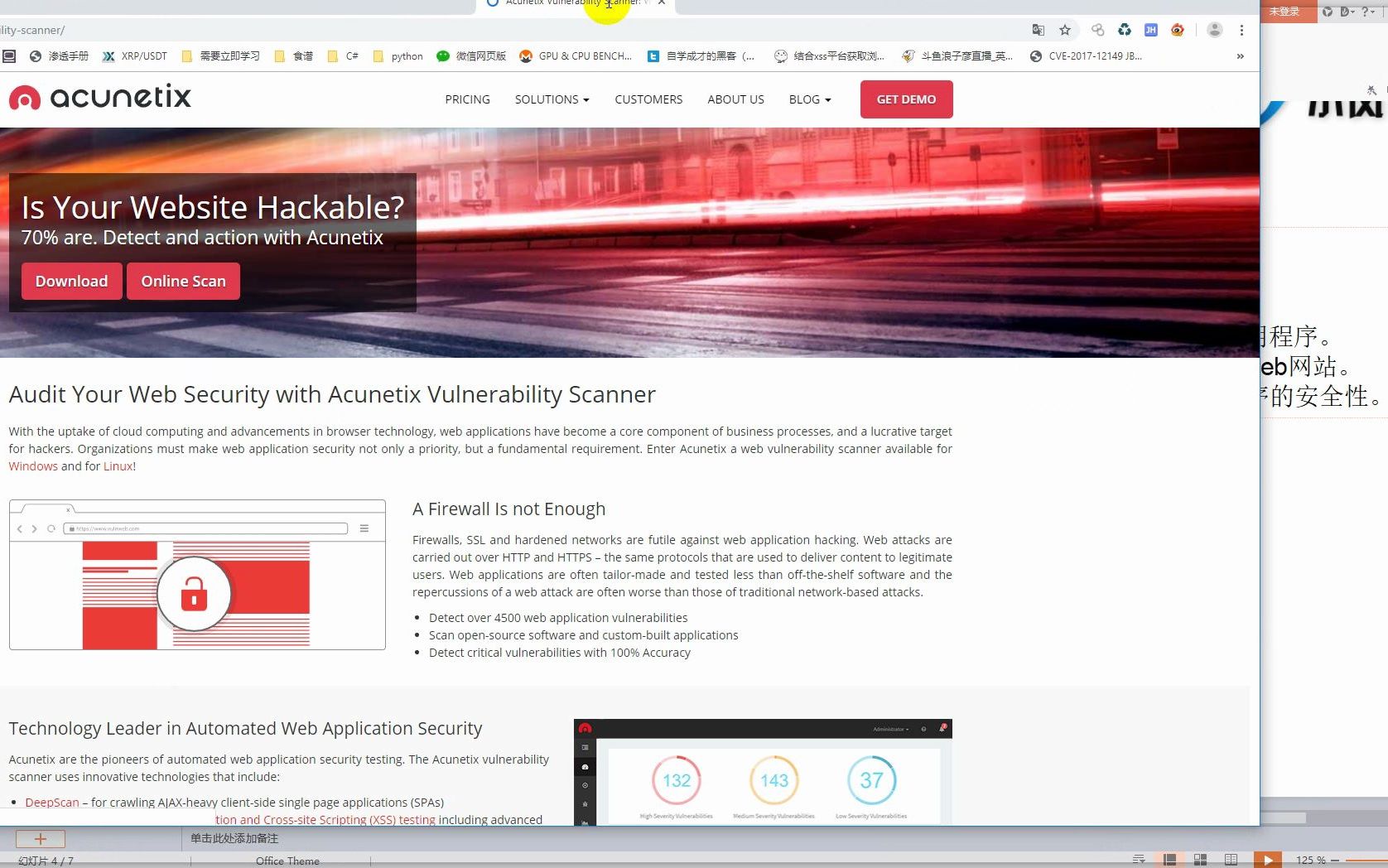1388x868 pixels.
Task: Open the CVE-2017-12149 JB bookmark
Action: pyautogui.click(x=1086, y=56)
